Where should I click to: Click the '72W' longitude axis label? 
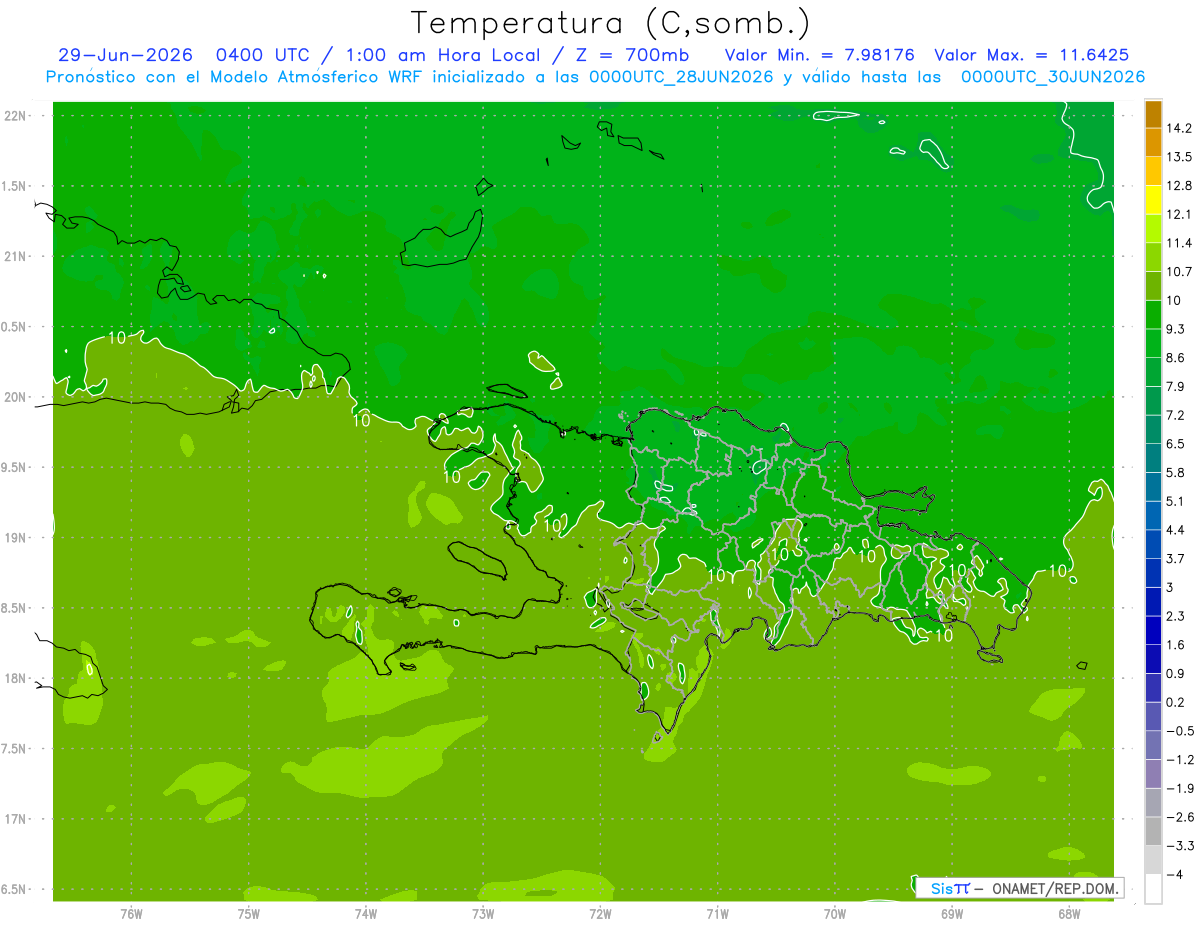[600, 913]
